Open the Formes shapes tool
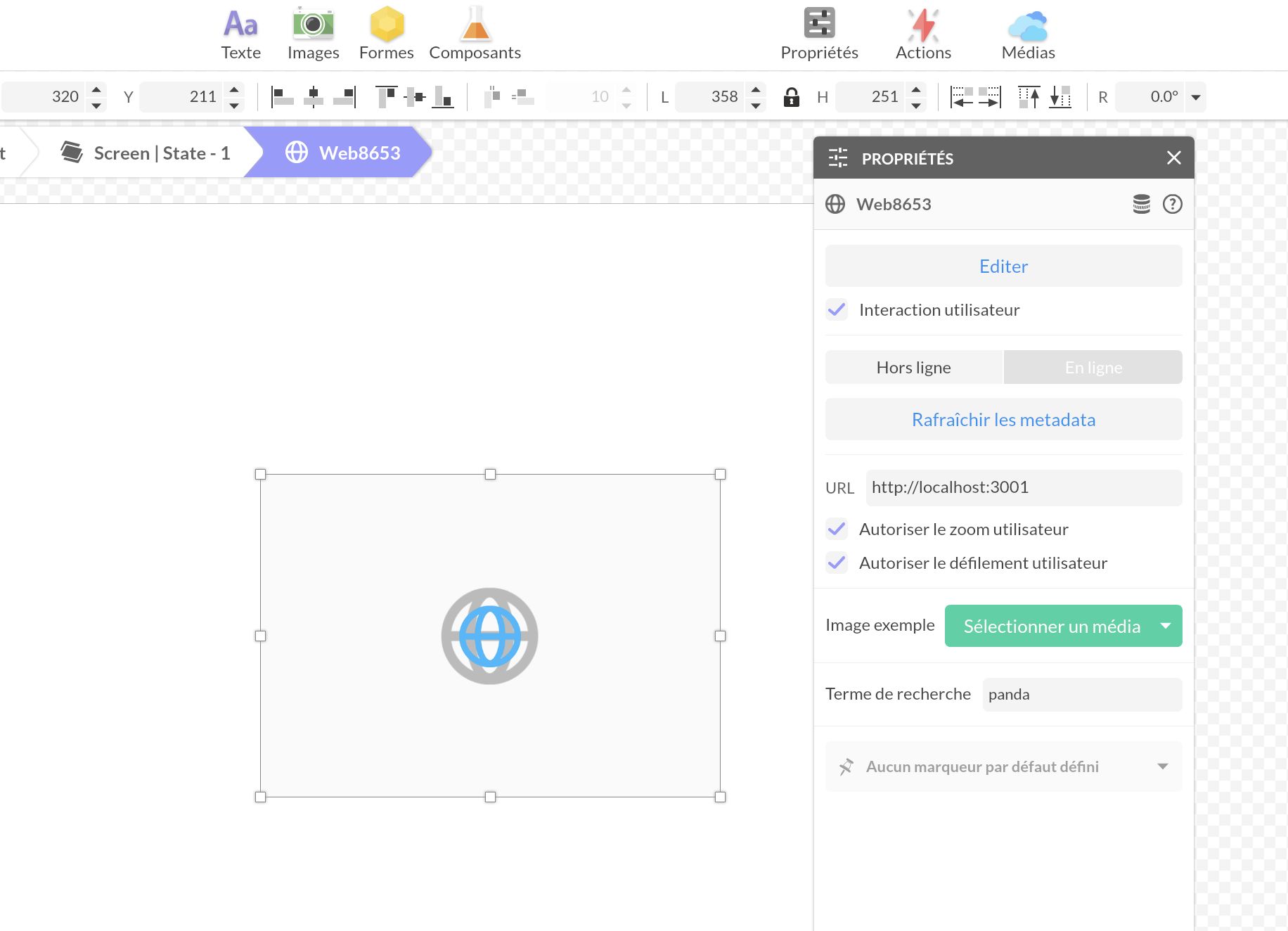 [386, 34]
